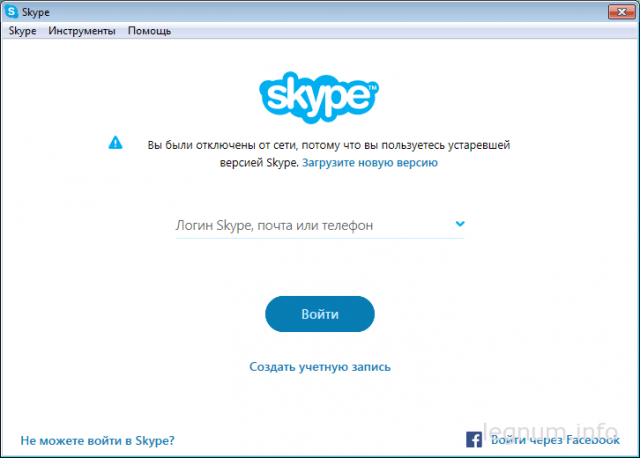Click the Войти sign-in button
This screenshot has height=458, width=640.
coord(320,314)
